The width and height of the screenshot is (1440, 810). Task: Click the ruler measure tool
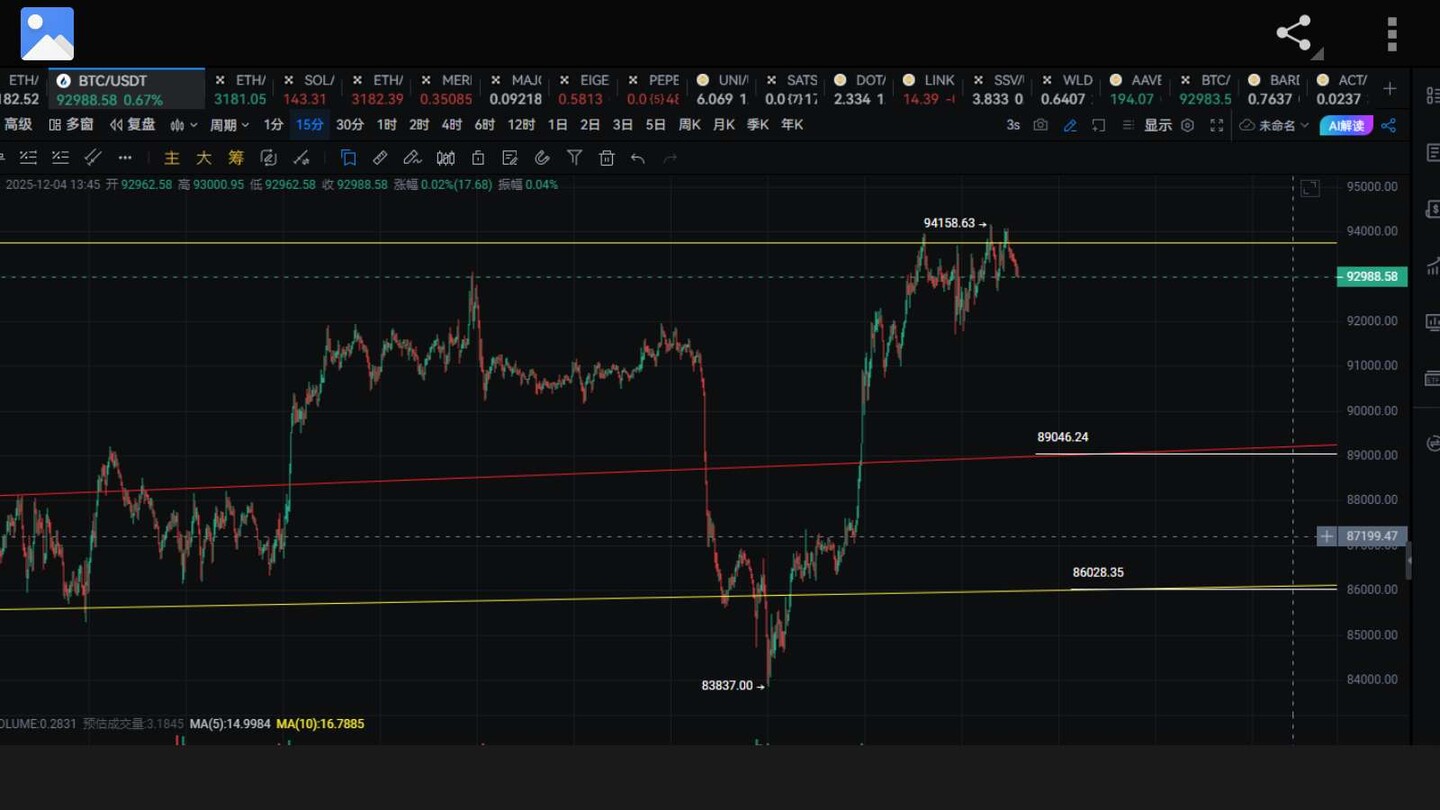(380, 158)
